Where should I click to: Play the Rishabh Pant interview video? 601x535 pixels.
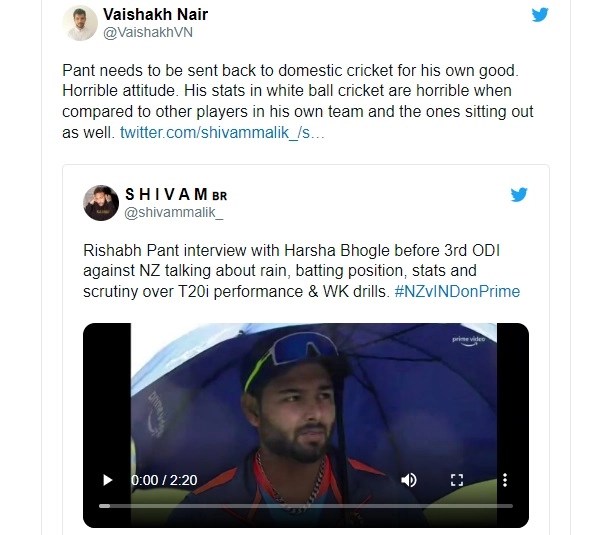(x=108, y=480)
